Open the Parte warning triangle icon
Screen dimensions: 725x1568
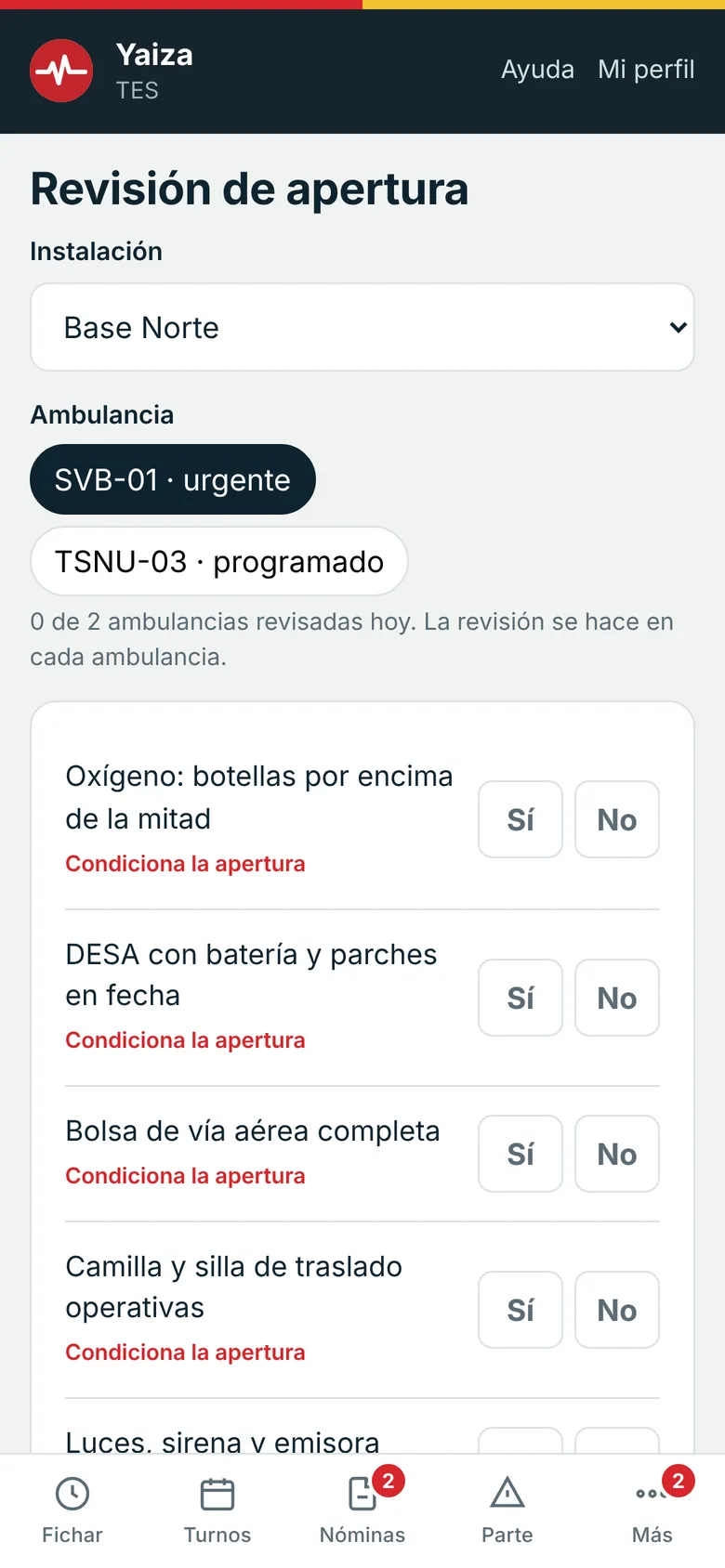coord(507,1494)
